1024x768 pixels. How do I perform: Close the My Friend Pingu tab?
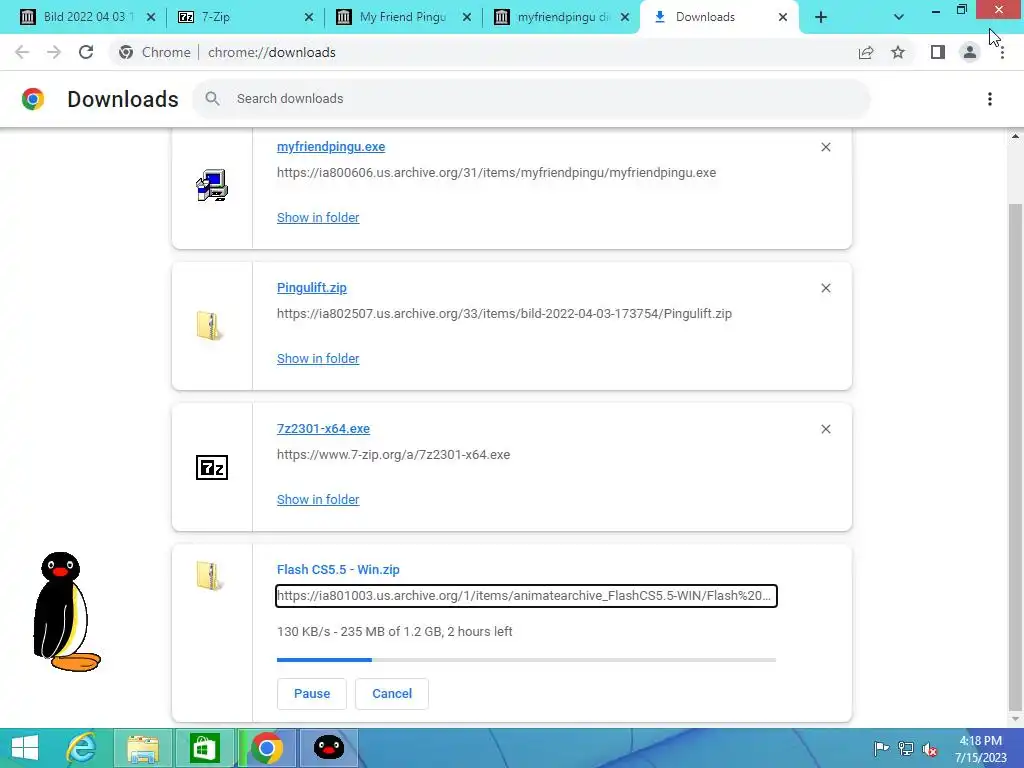(x=467, y=17)
